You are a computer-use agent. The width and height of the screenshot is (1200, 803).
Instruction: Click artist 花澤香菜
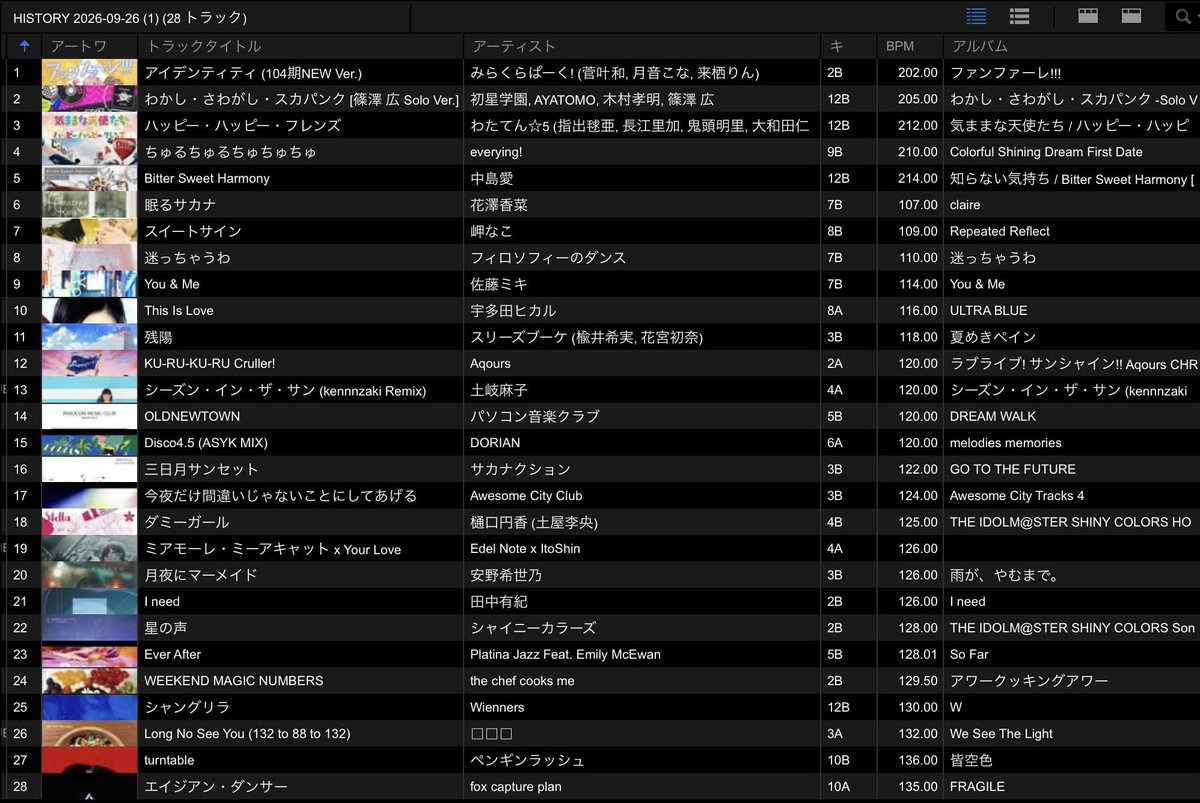click(x=499, y=205)
